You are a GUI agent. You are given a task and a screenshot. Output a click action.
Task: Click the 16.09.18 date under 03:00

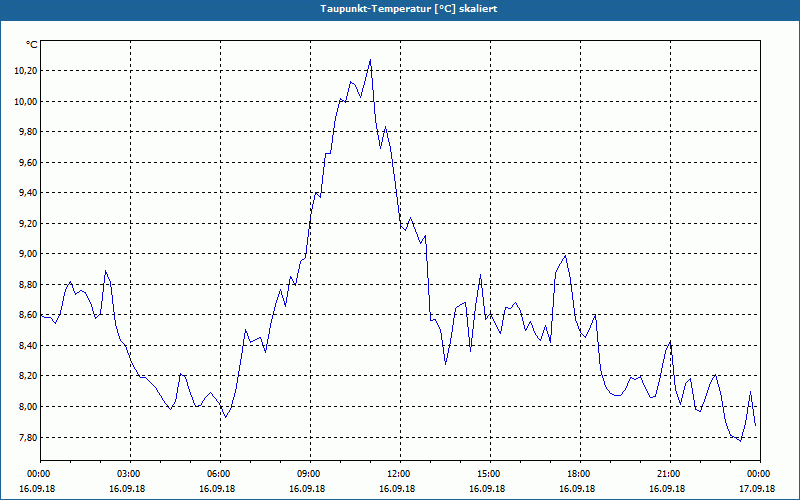coord(127,489)
